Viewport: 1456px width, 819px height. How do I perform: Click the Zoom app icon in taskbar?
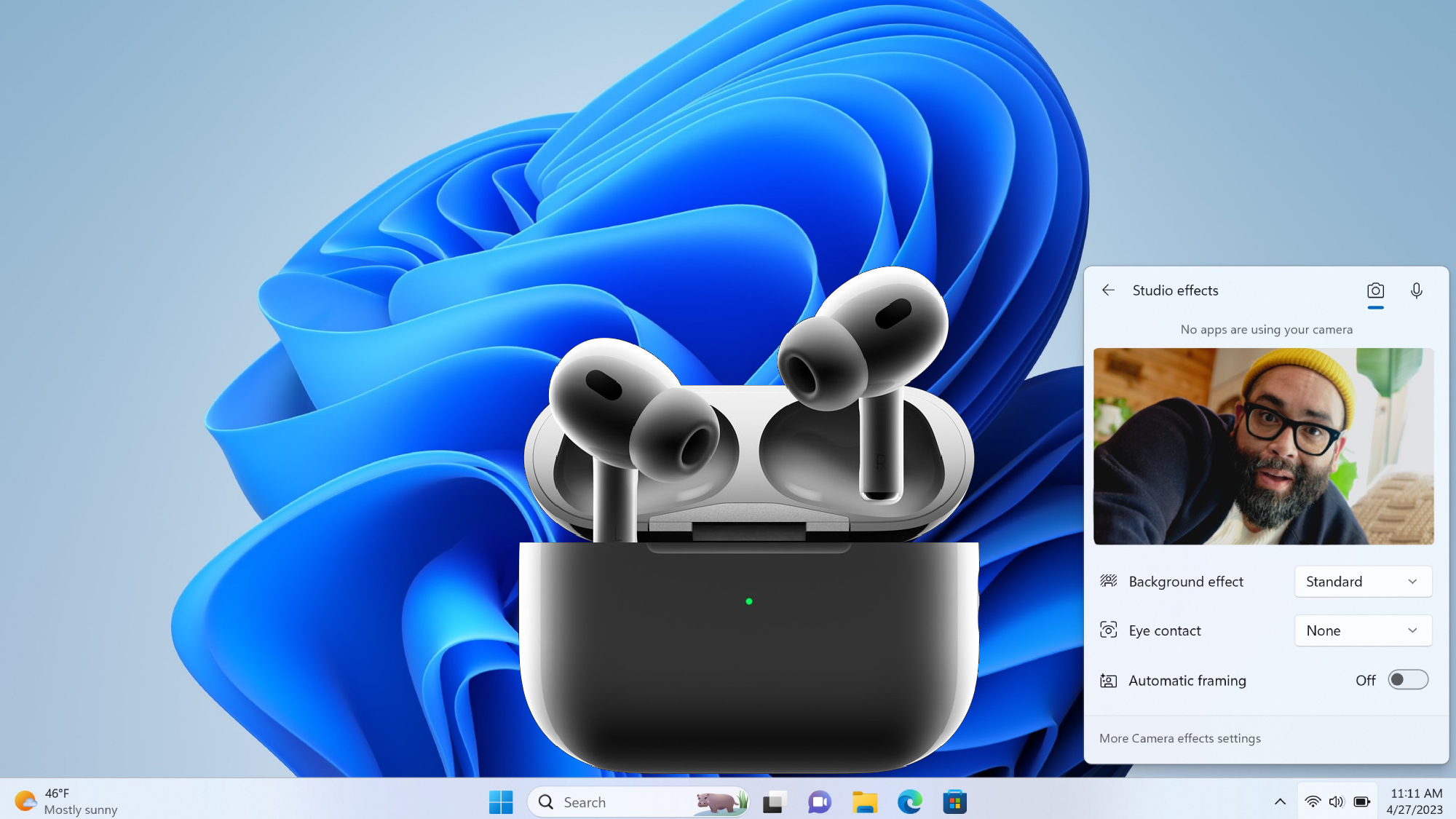819,801
